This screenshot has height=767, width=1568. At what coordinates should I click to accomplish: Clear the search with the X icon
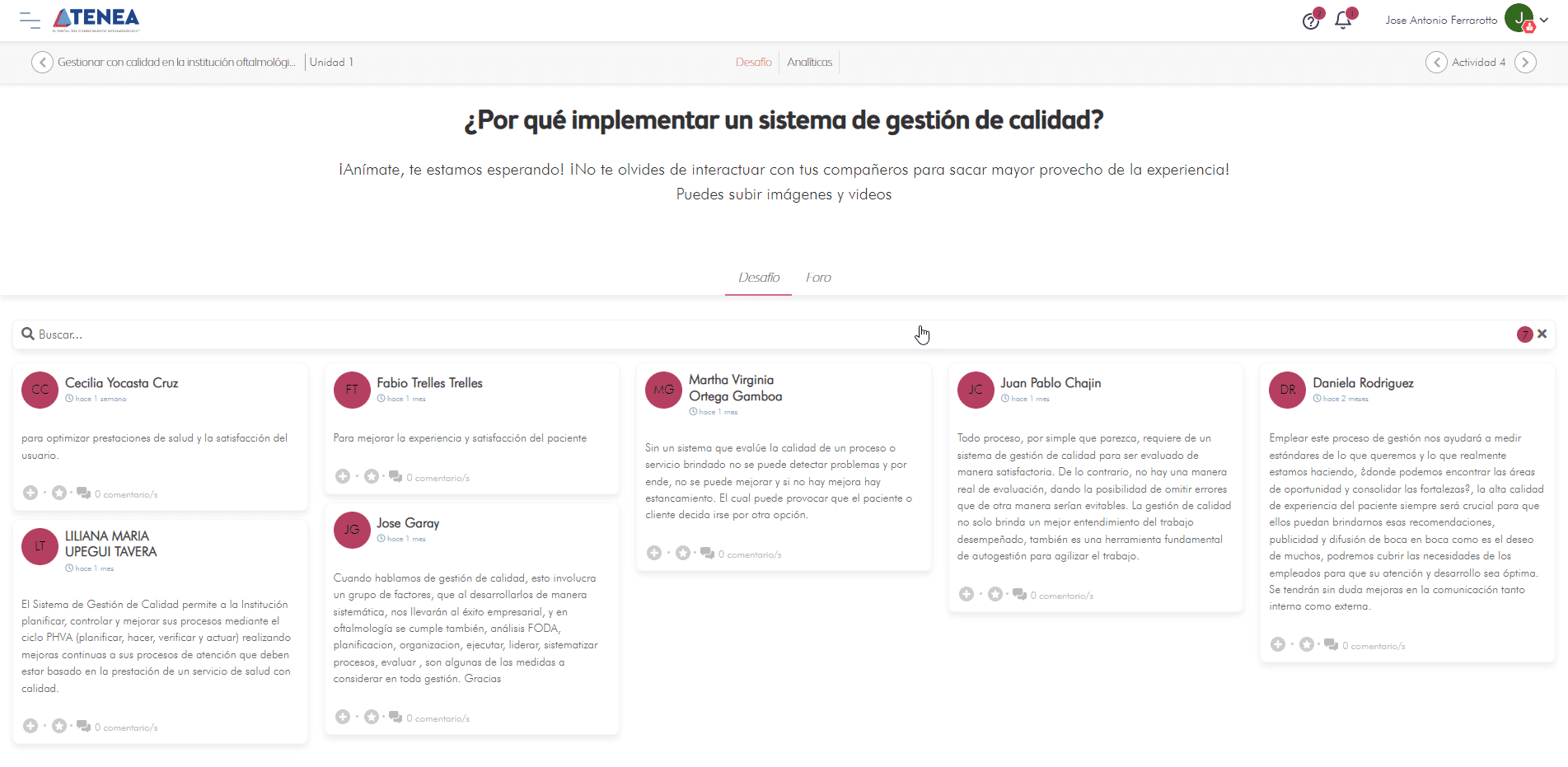click(1542, 334)
